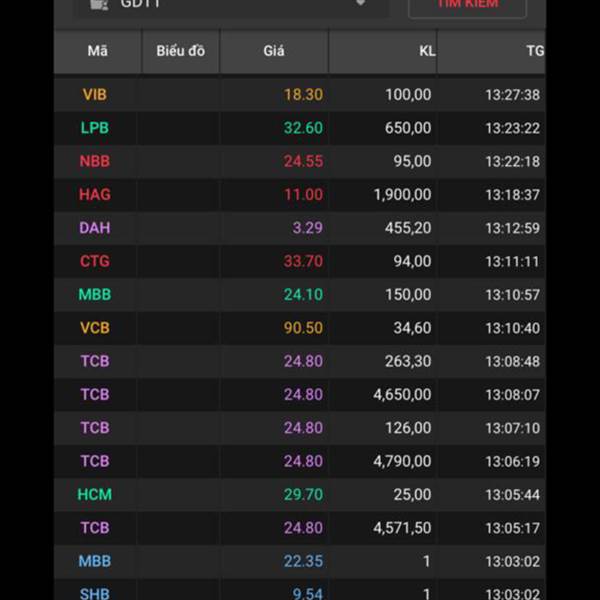Viewport: 600px width, 600px height.
Task: Click the HAG volume 1,900,00
Action: click(x=402, y=195)
